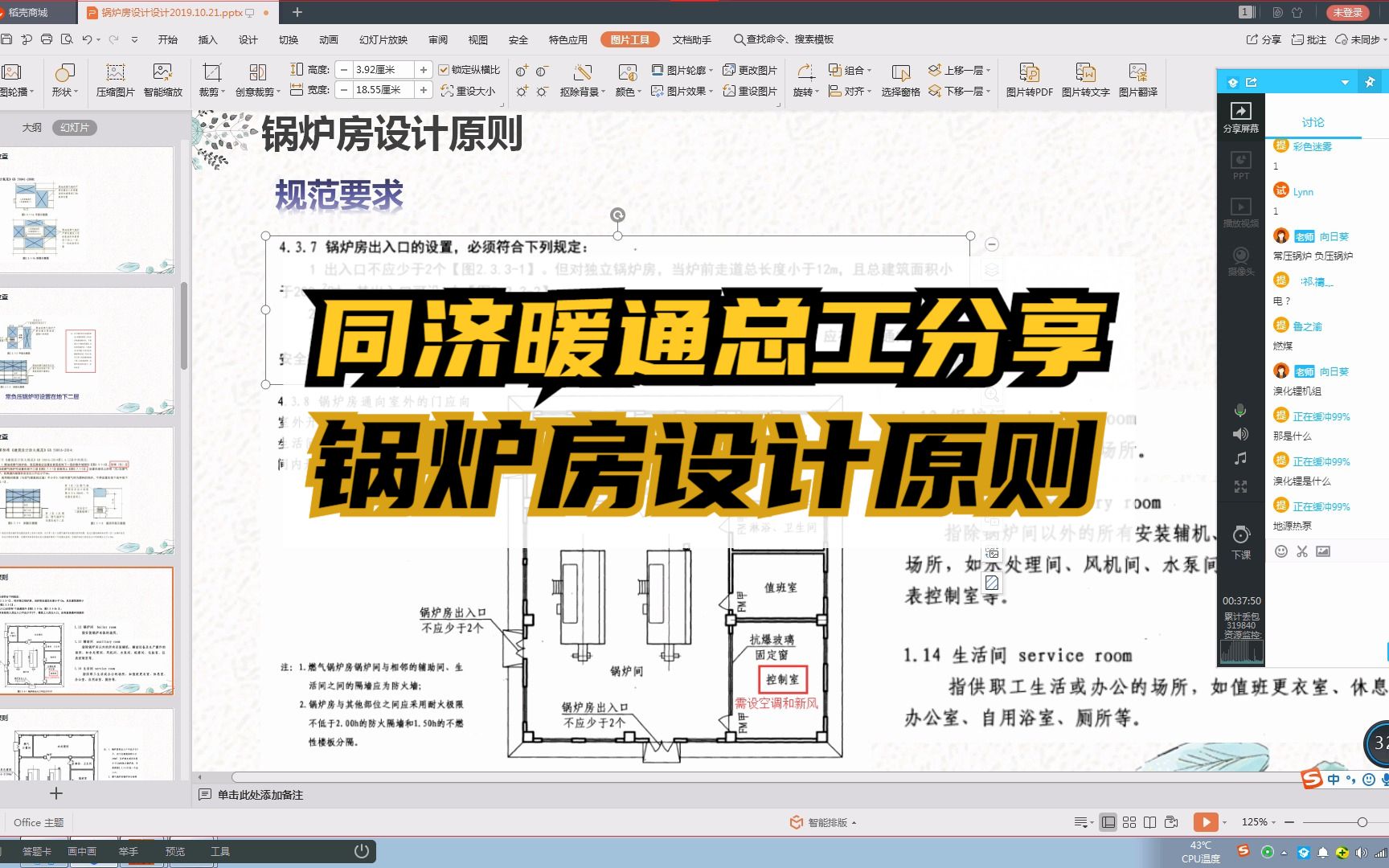
Task: Click Share Screen (分享屏幕) in live panel
Action: coord(1241,117)
